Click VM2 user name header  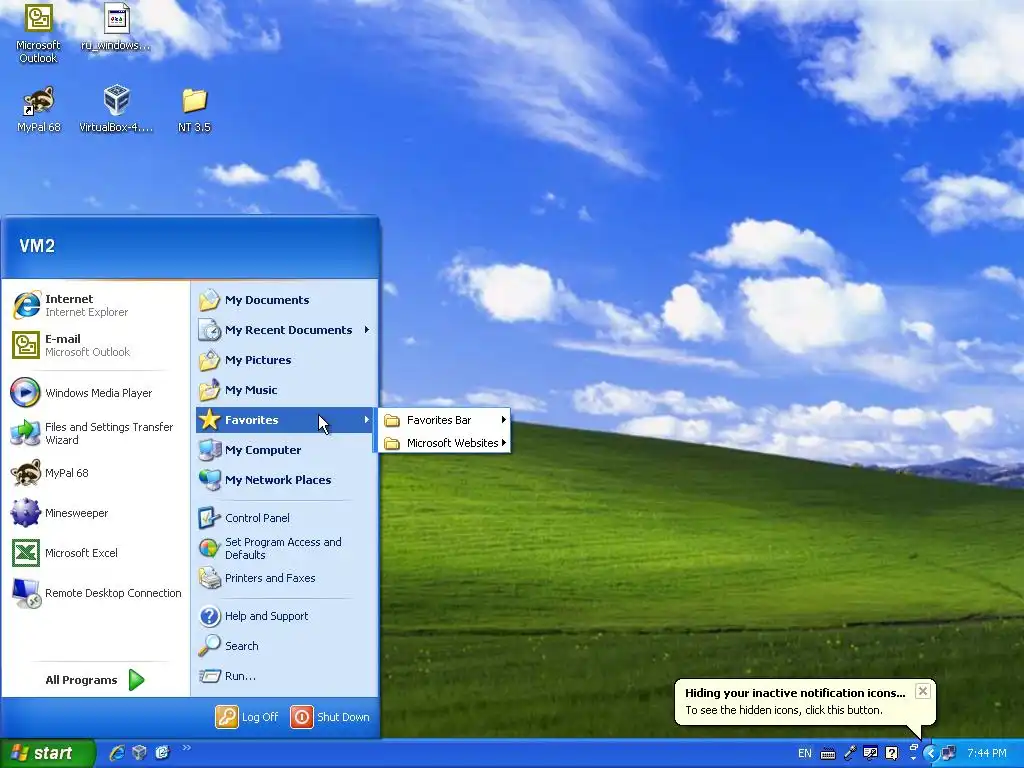pos(37,246)
